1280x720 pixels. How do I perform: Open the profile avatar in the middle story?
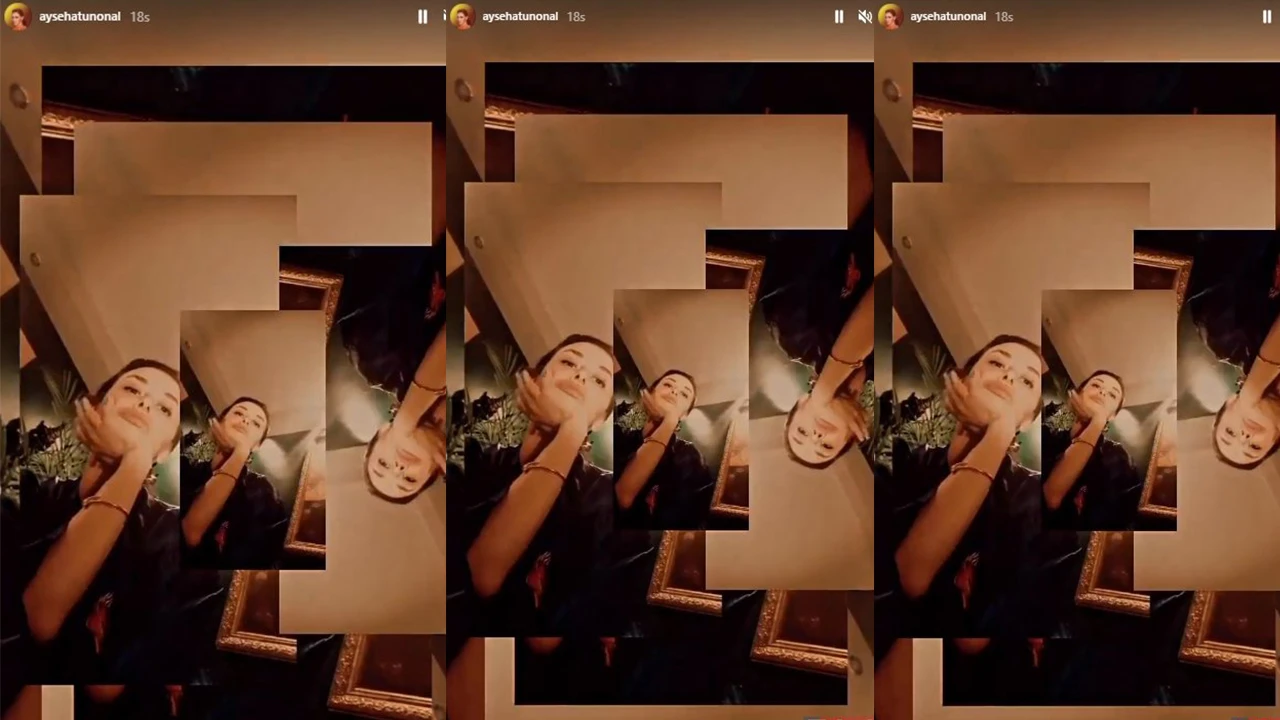pos(461,17)
